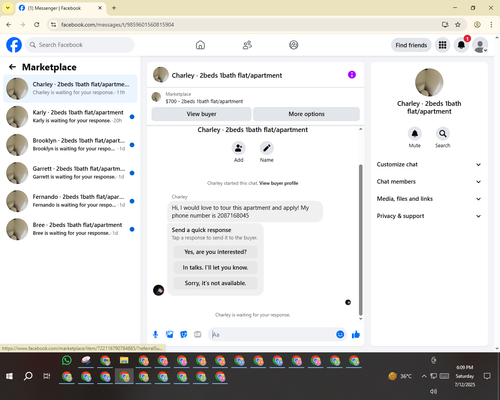500x400 pixels.
Task: Expand Privacy & support section
Action: pos(429,216)
